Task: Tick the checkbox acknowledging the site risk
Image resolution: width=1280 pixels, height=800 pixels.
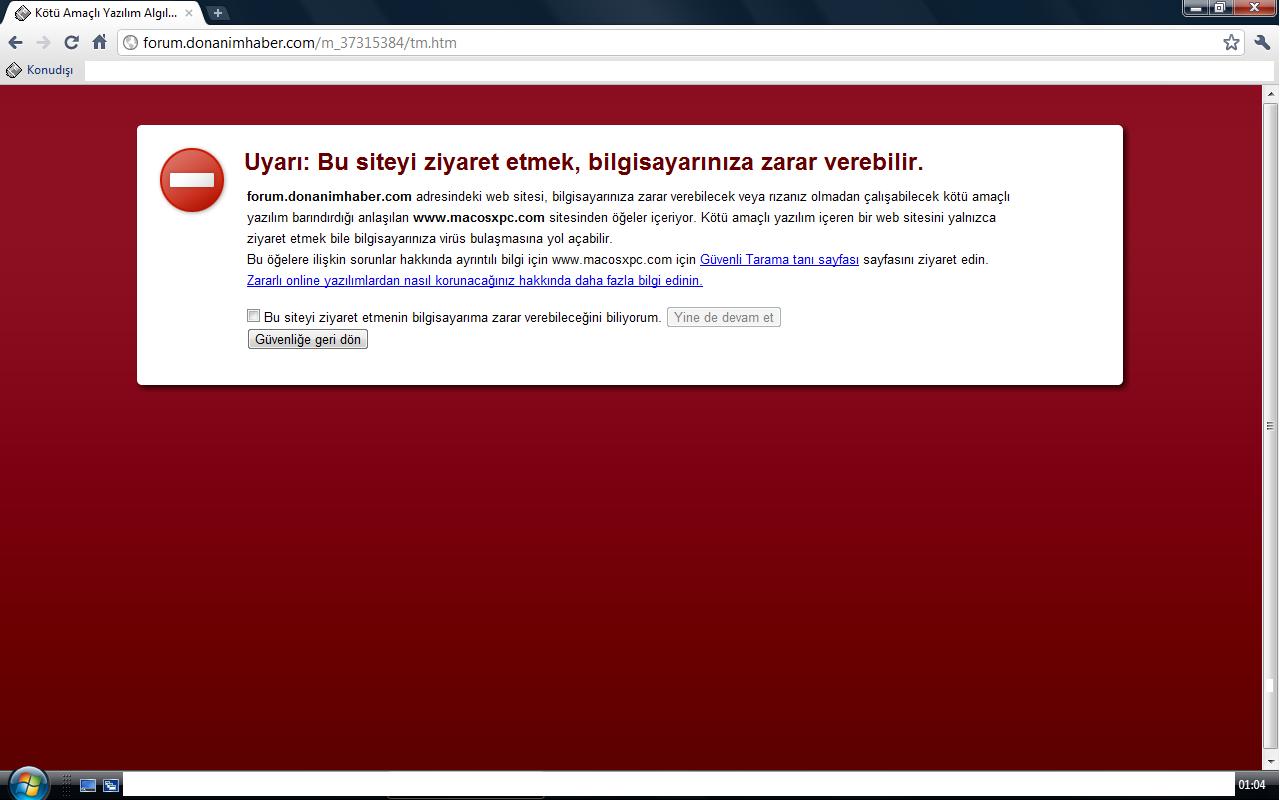Action: coord(253,316)
